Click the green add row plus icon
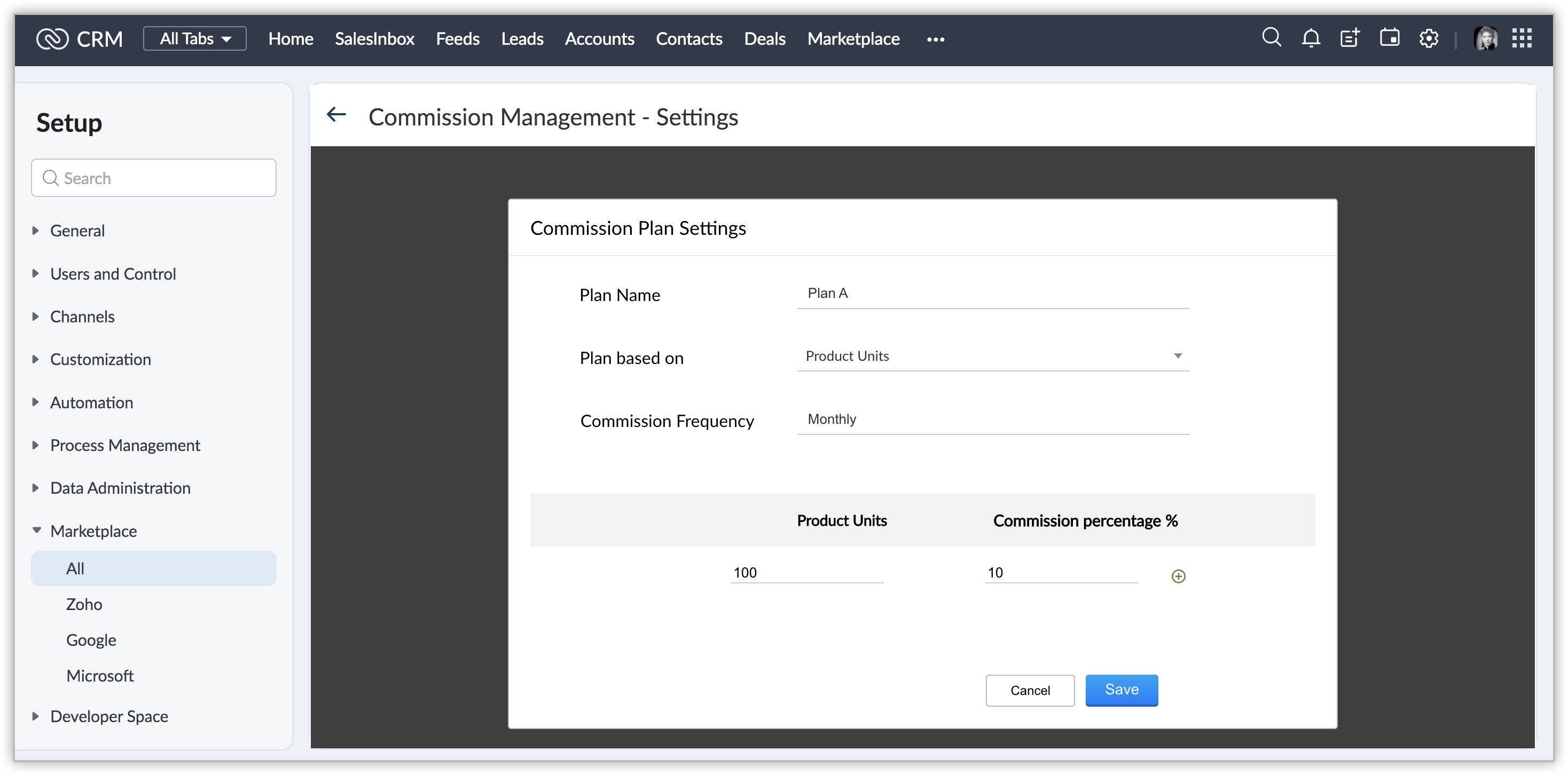 (x=1179, y=576)
